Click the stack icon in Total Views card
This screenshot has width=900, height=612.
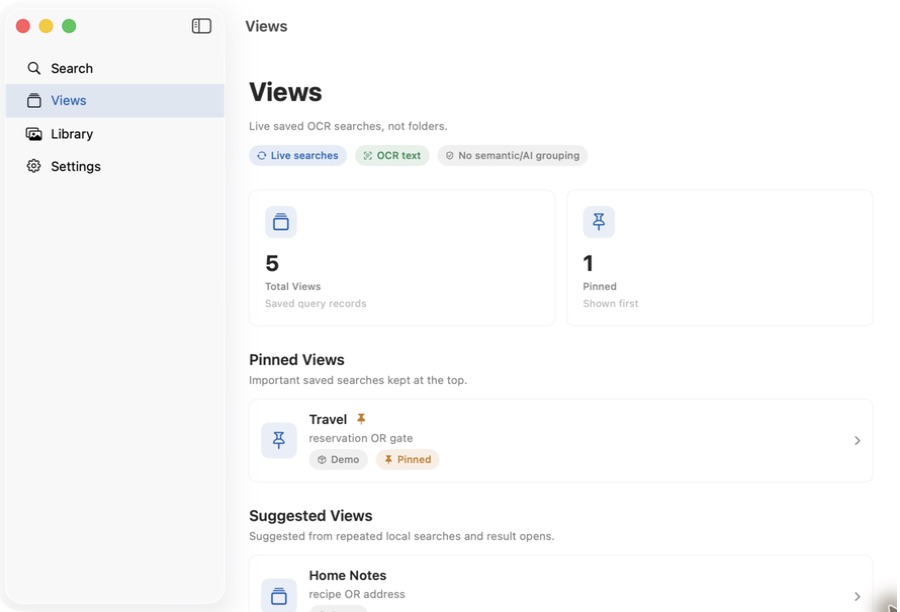point(281,222)
